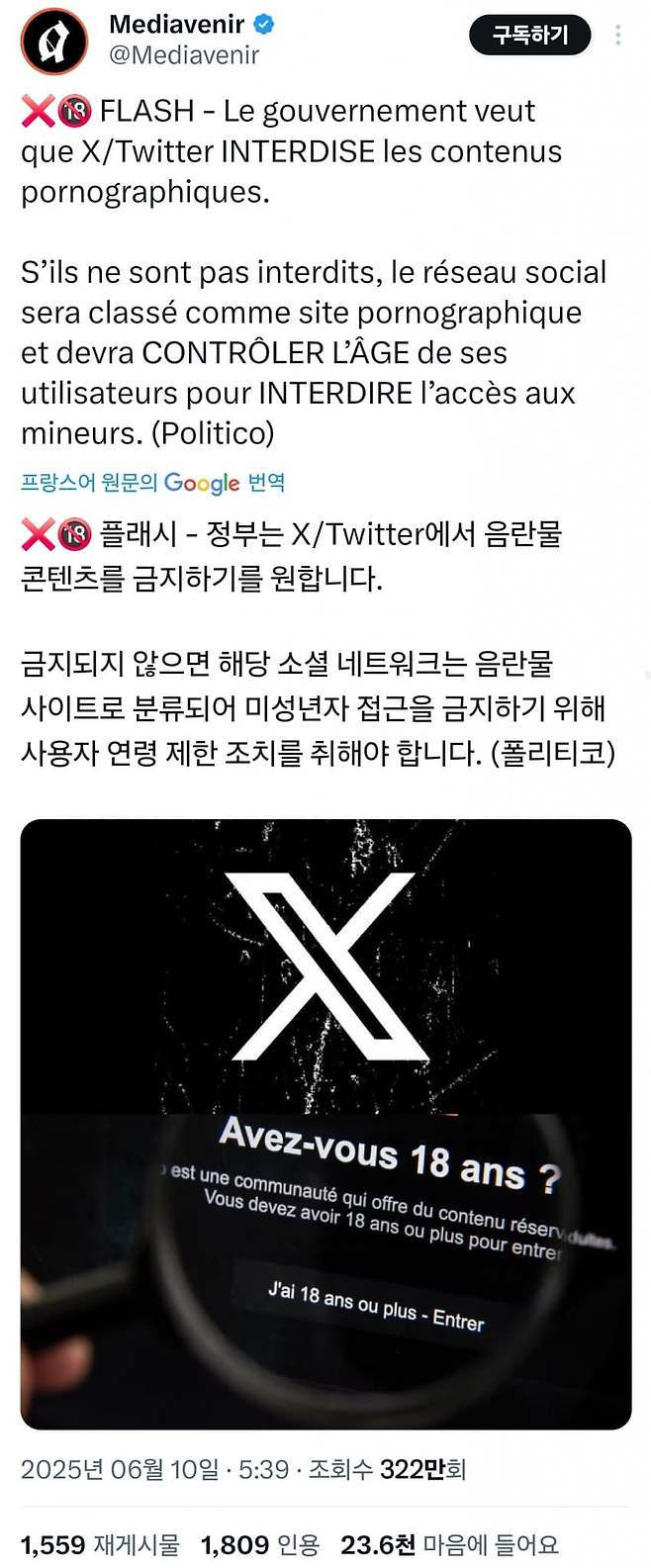Tap the 구독하기 subscribe button
The image size is (651, 1568).
coord(530,36)
